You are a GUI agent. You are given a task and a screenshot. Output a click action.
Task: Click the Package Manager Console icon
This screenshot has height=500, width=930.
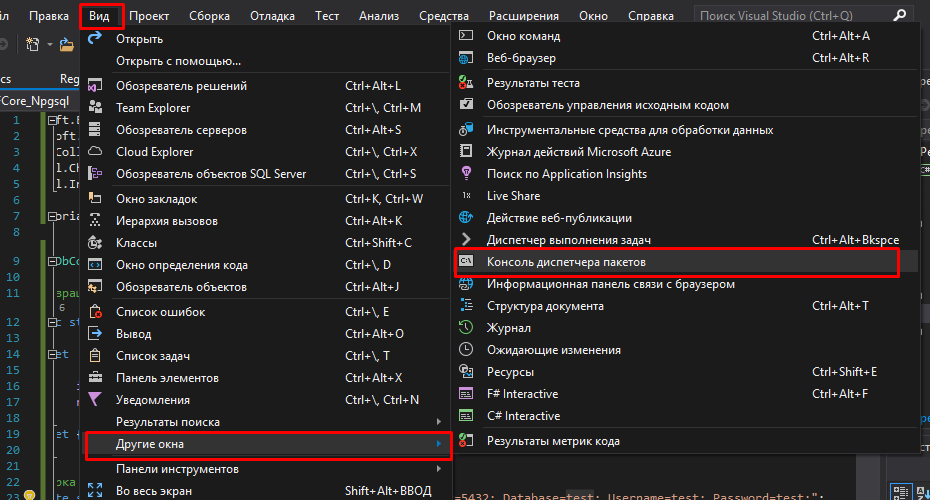(x=466, y=261)
